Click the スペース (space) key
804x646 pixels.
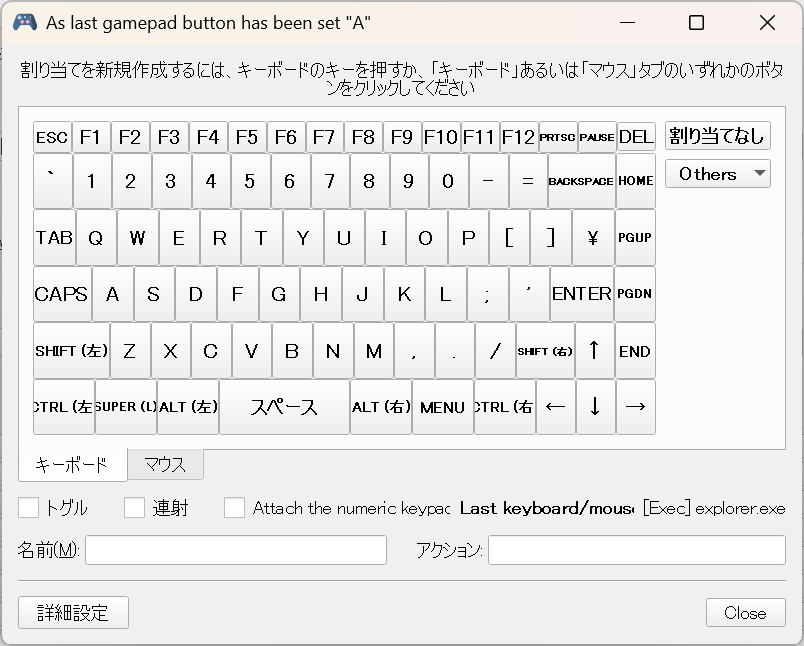284,407
